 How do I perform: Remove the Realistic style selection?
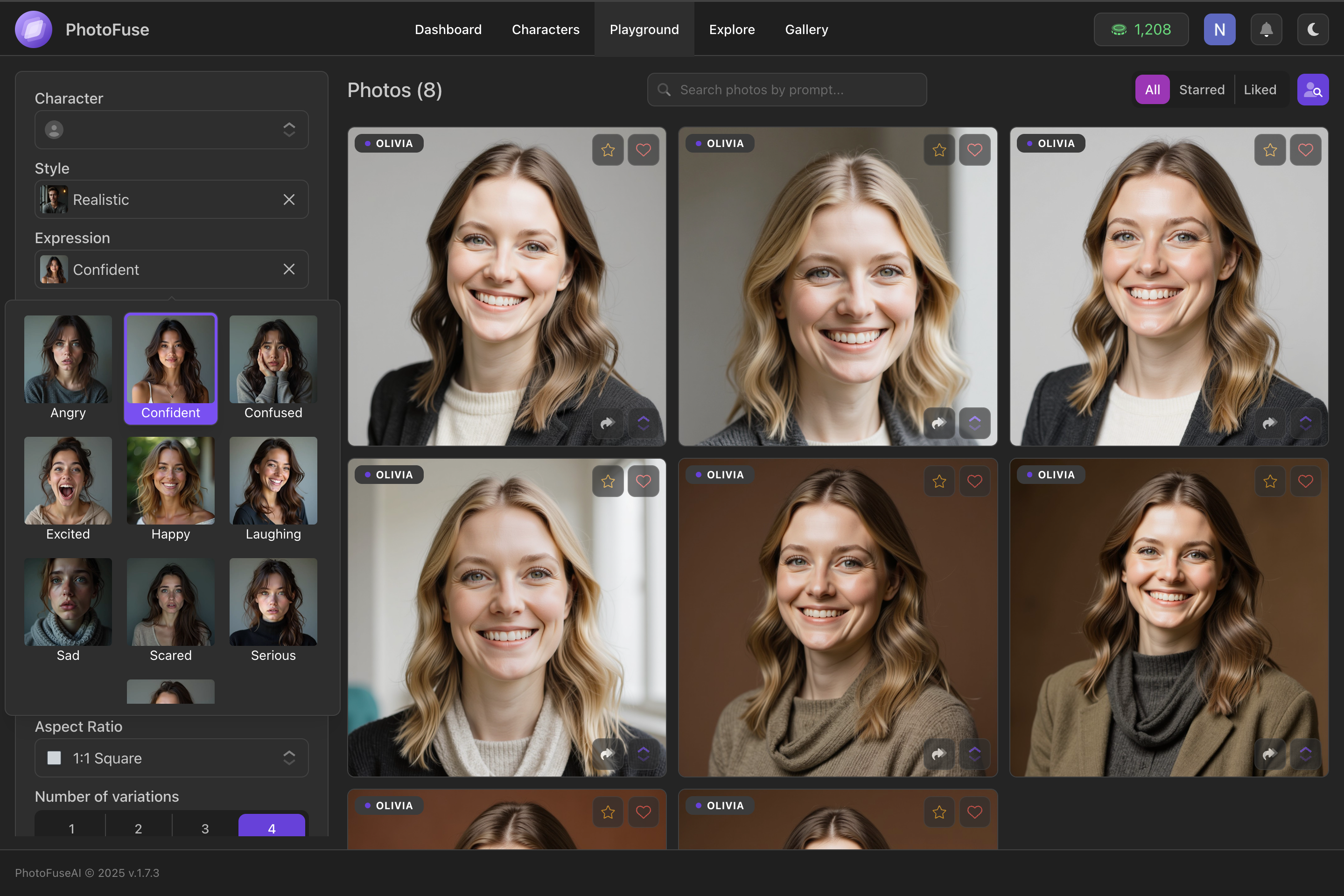[x=289, y=199]
